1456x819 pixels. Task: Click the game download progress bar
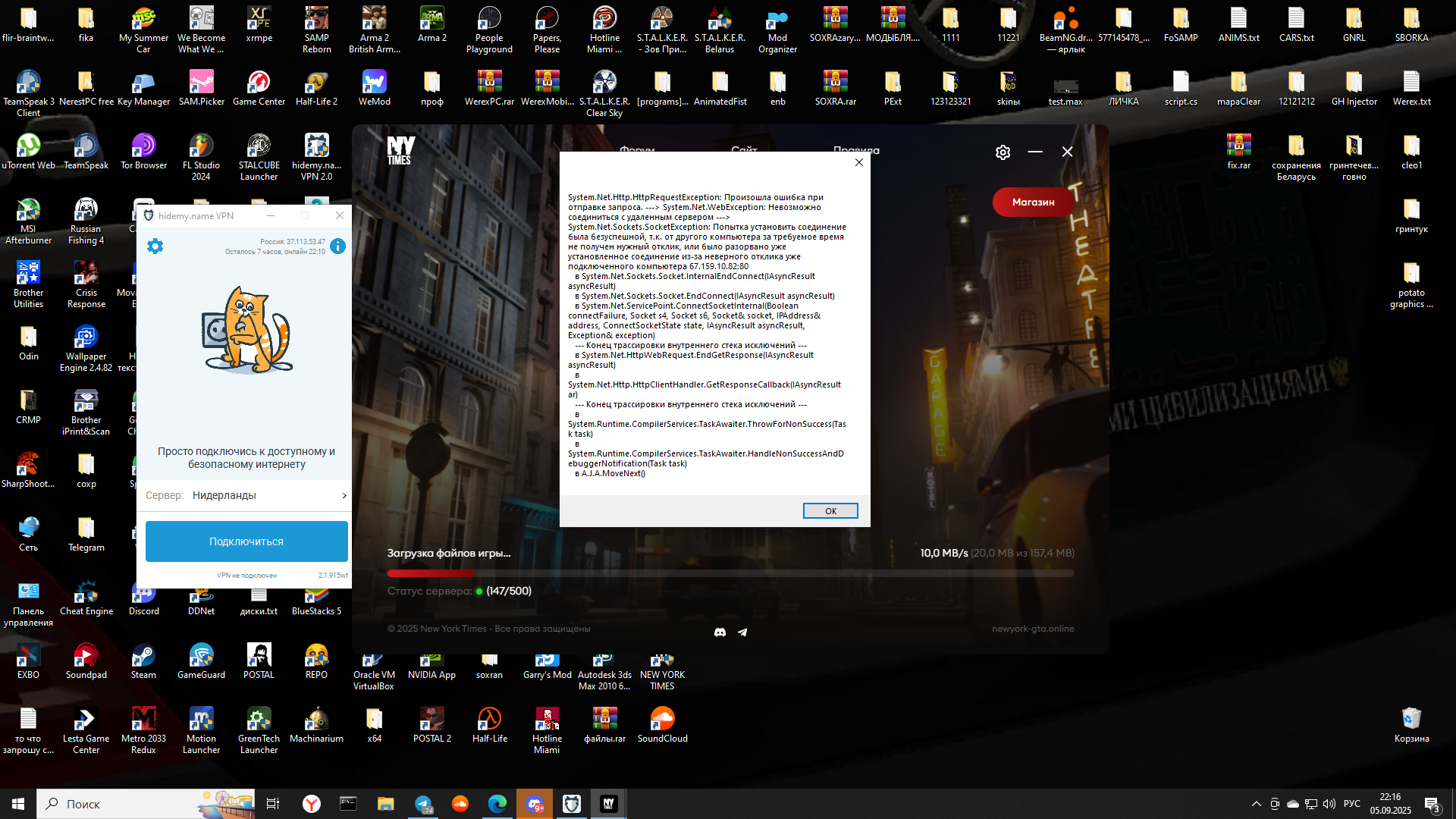730,574
